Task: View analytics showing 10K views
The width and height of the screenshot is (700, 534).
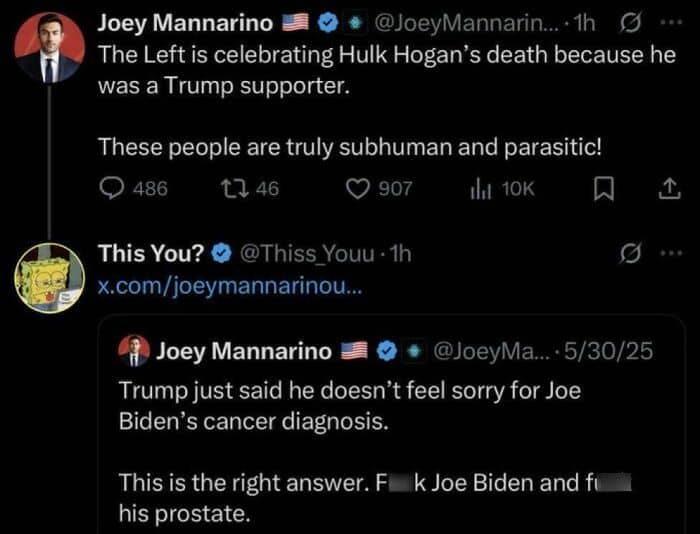Action: pos(479,188)
